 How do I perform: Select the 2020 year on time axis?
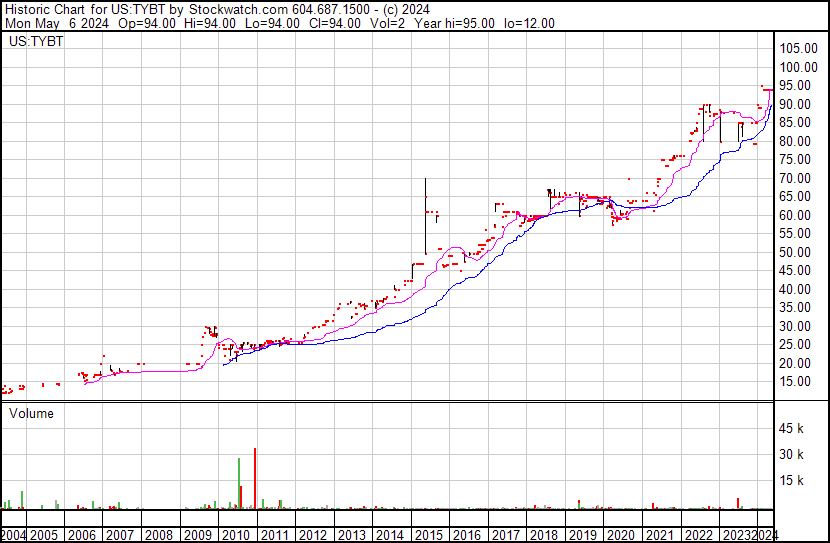(x=621, y=535)
